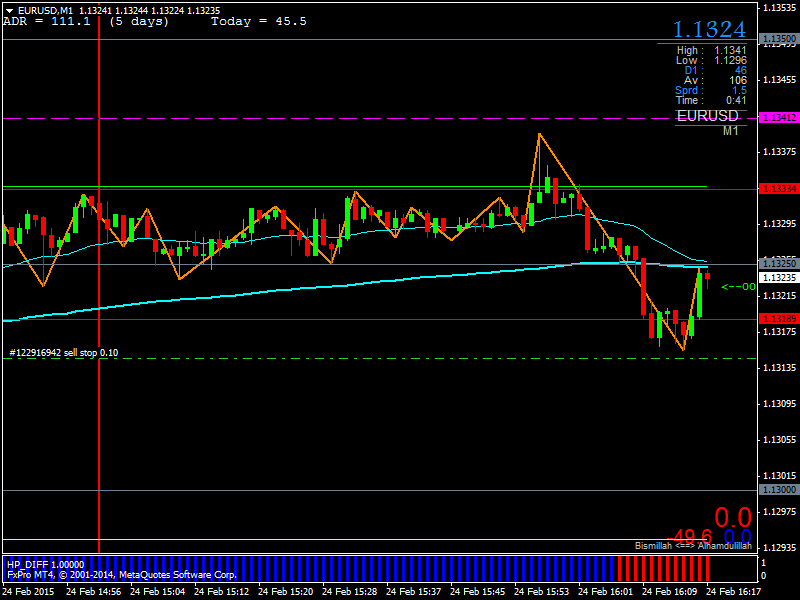Click the Time : 0:41 countdown row
This screenshot has width=800, height=600.
pos(711,101)
